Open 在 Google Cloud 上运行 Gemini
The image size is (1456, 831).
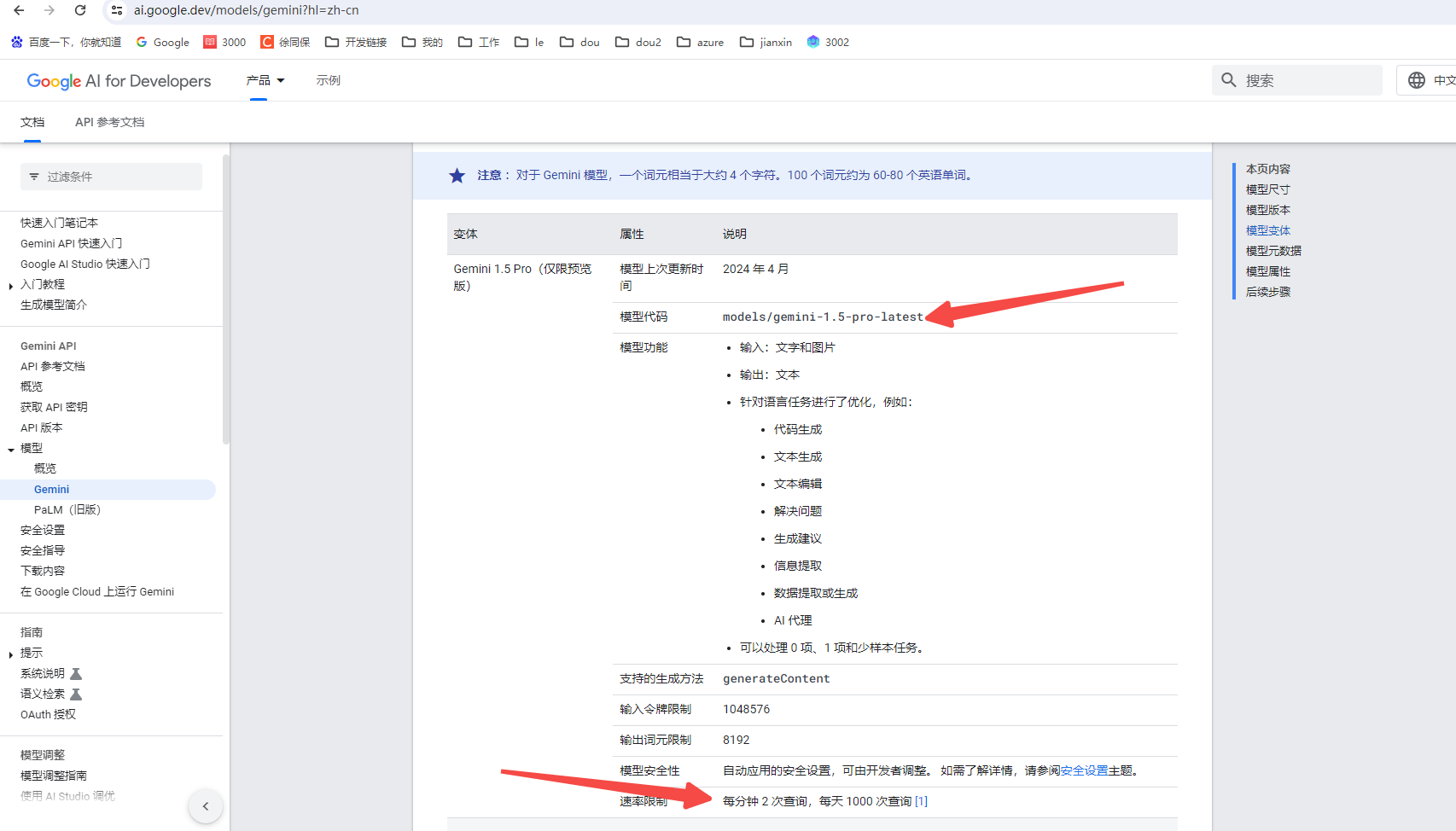point(97,591)
